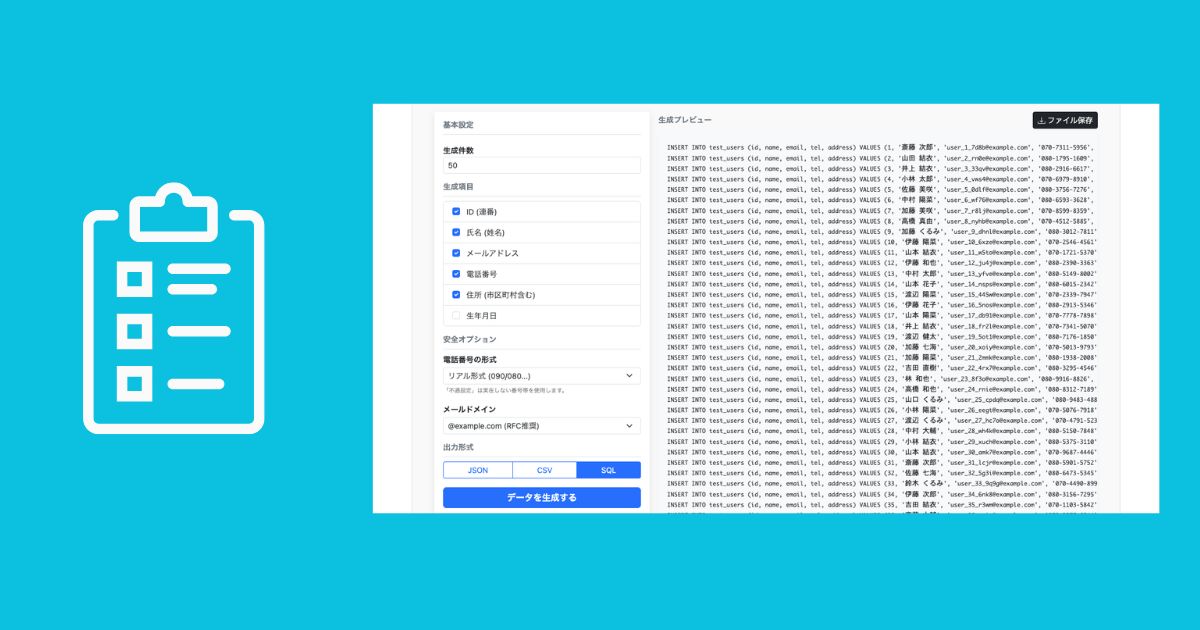Uncheck the ID (連番) checkbox
The width and height of the screenshot is (1200, 630).
(456, 212)
